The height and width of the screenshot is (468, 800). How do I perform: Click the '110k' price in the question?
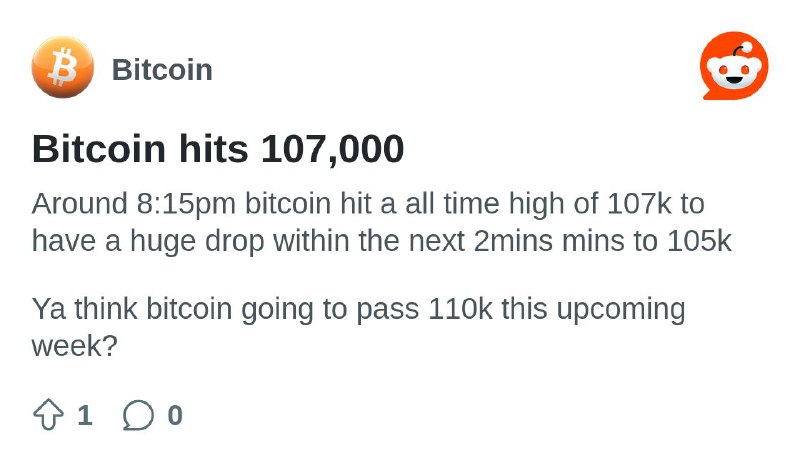[x=460, y=309]
